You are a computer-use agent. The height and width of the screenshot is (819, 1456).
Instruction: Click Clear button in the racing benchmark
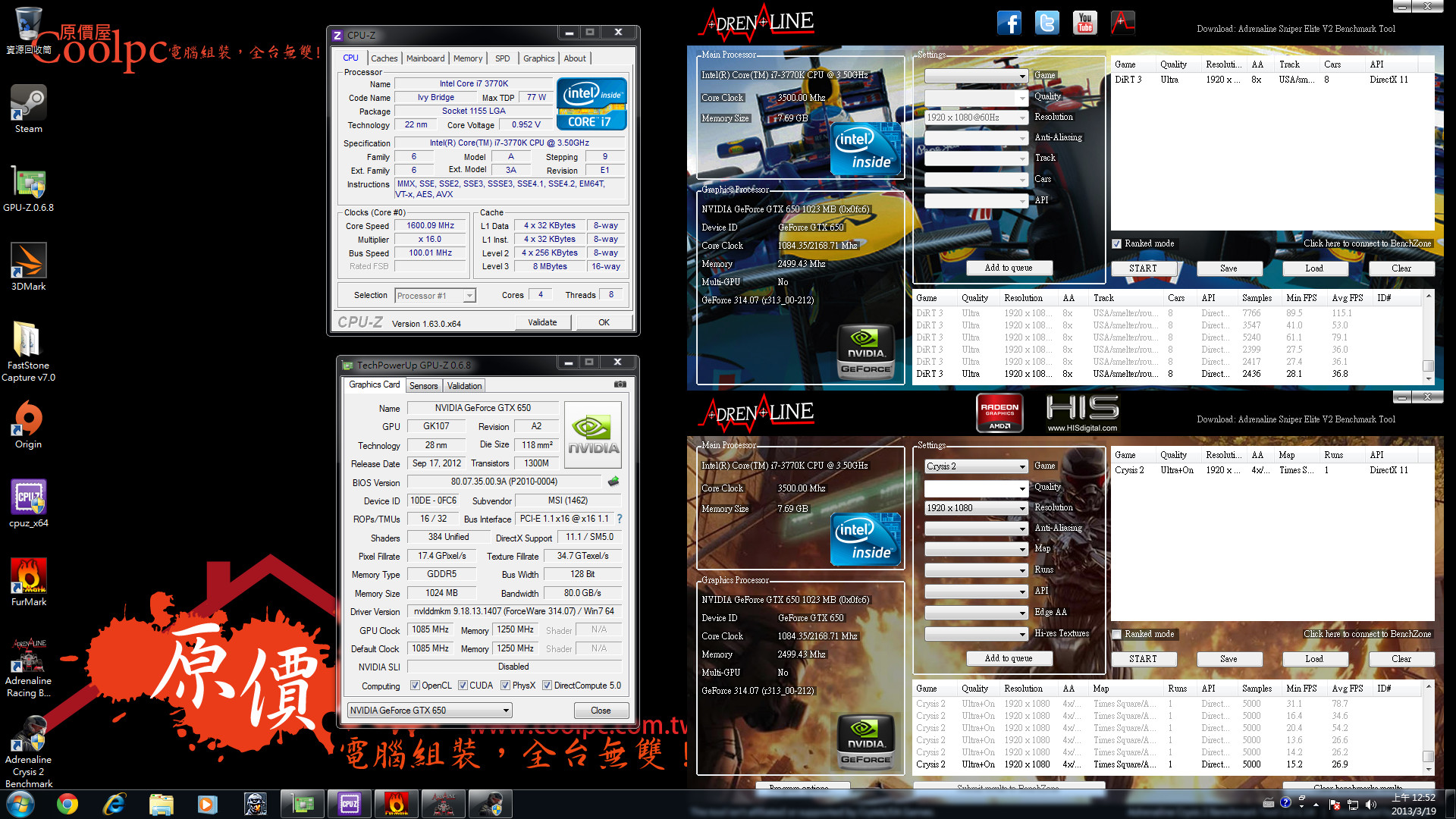coord(1401,268)
